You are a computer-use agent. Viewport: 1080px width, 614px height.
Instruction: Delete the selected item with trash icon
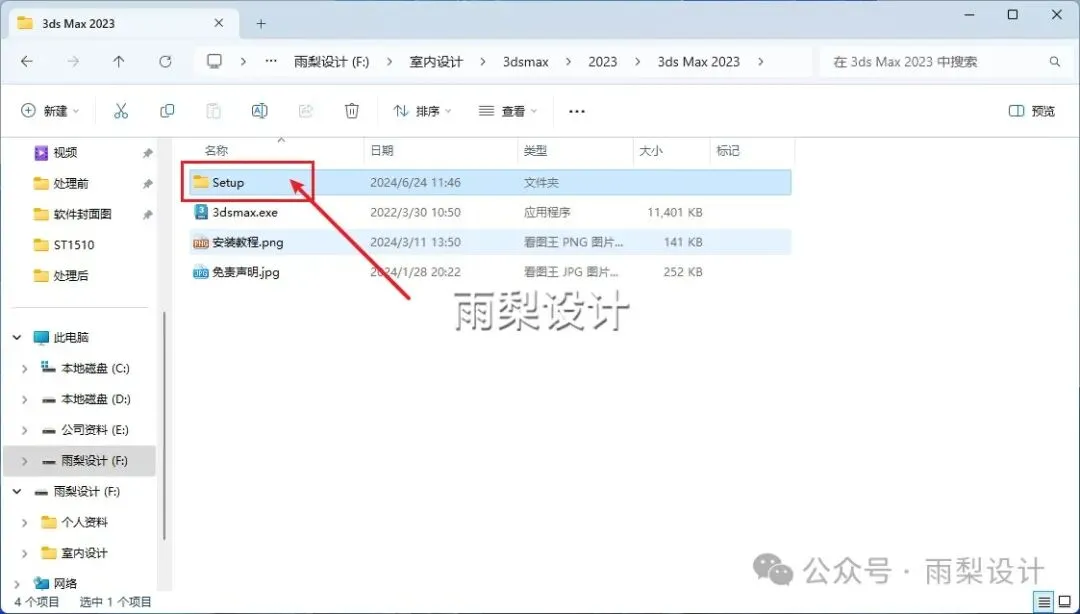tap(352, 110)
